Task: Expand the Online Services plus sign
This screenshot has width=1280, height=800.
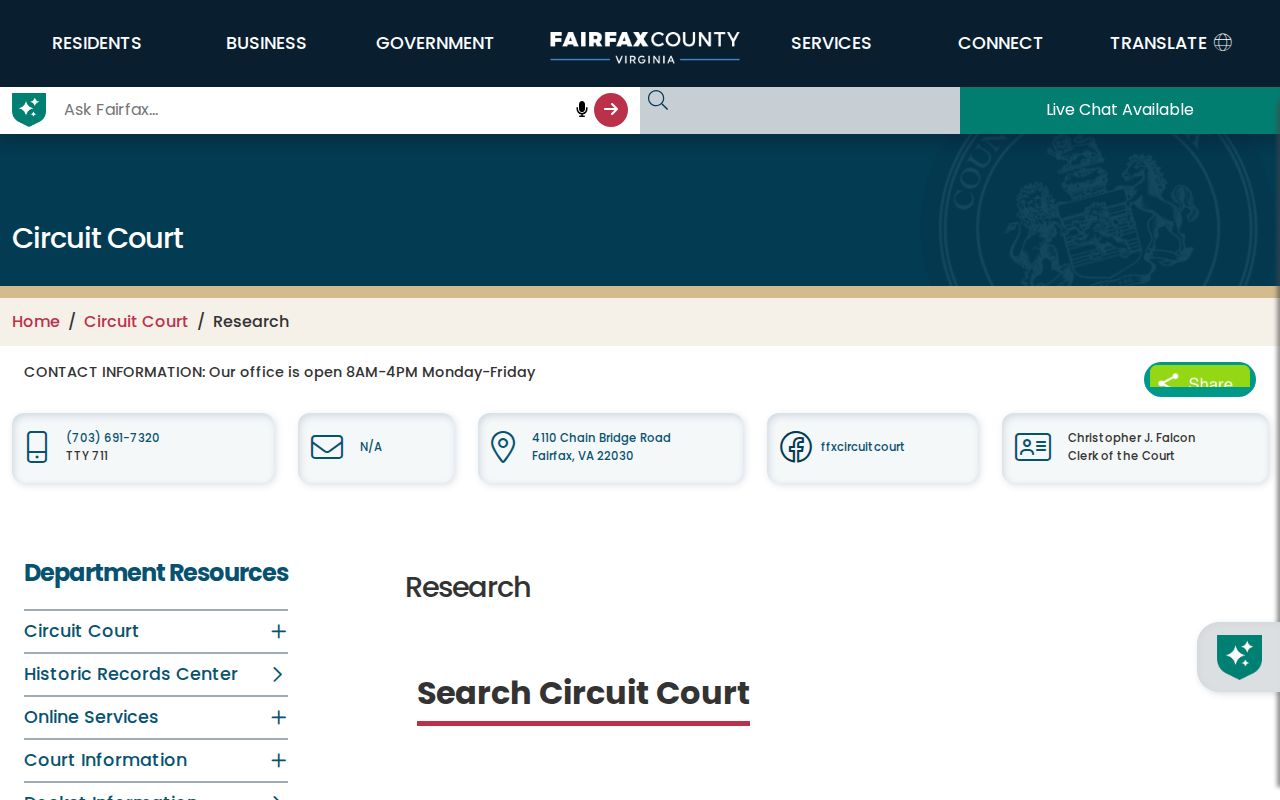Action: tap(279, 717)
